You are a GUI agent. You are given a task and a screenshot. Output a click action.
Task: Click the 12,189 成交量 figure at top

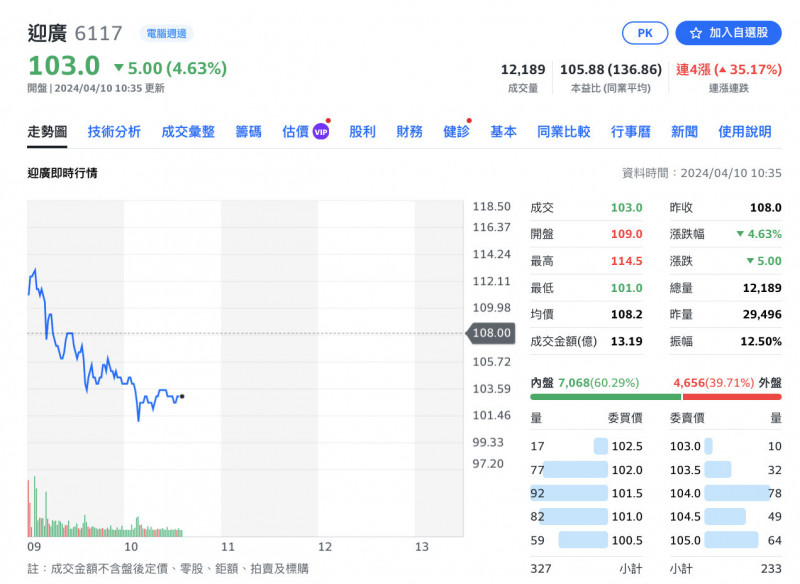pyautogui.click(x=523, y=69)
